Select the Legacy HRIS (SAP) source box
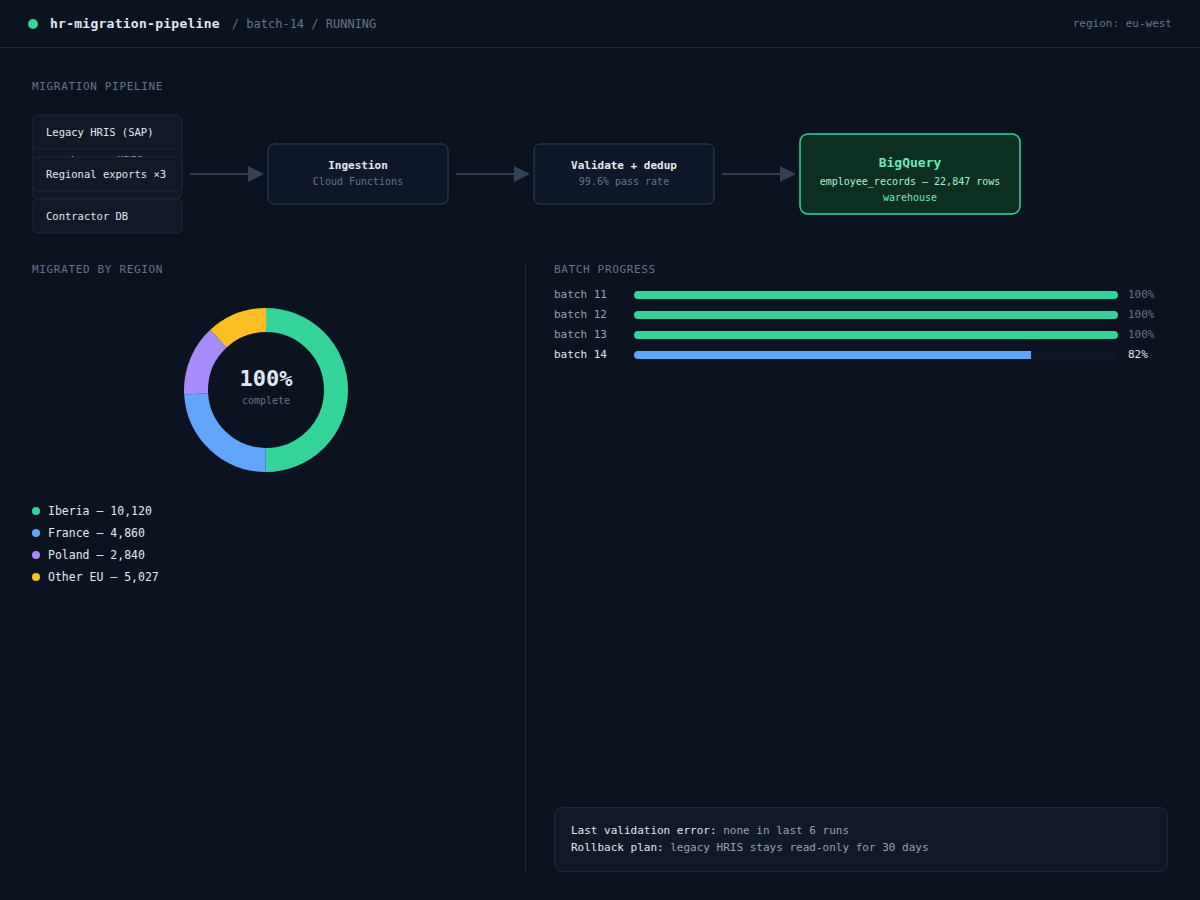The height and width of the screenshot is (900, 1200). (107, 132)
